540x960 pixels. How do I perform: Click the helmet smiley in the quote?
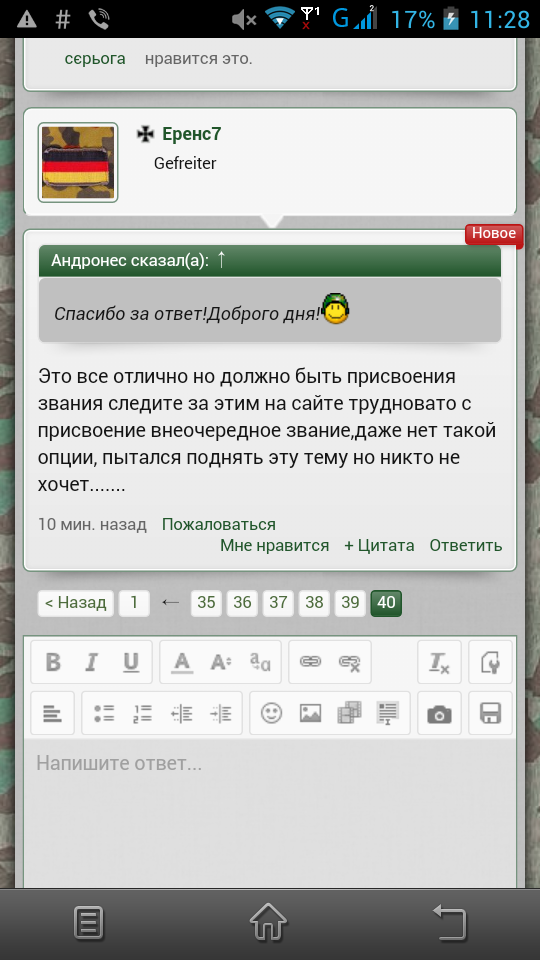(x=336, y=309)
